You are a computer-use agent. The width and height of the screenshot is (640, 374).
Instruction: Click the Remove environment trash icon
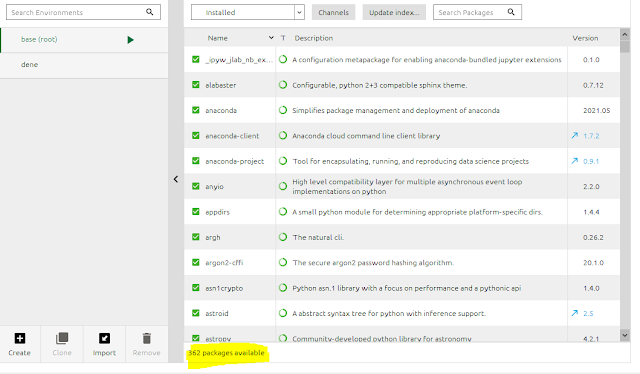tap(147, 338)
